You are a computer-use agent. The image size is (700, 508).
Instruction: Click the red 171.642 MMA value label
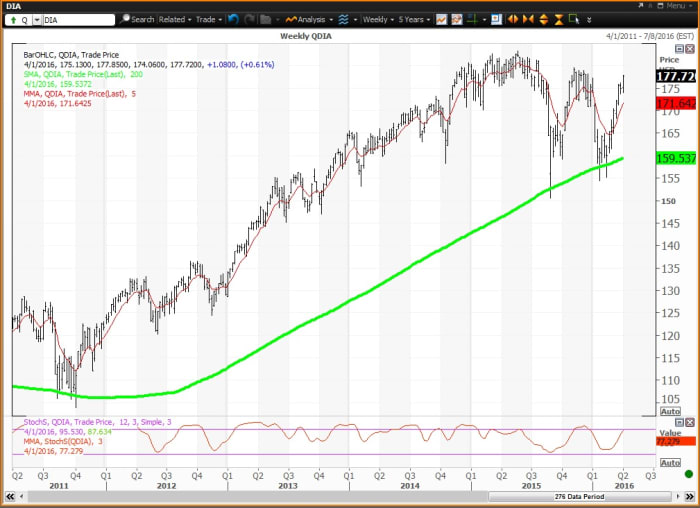(675, 104)
